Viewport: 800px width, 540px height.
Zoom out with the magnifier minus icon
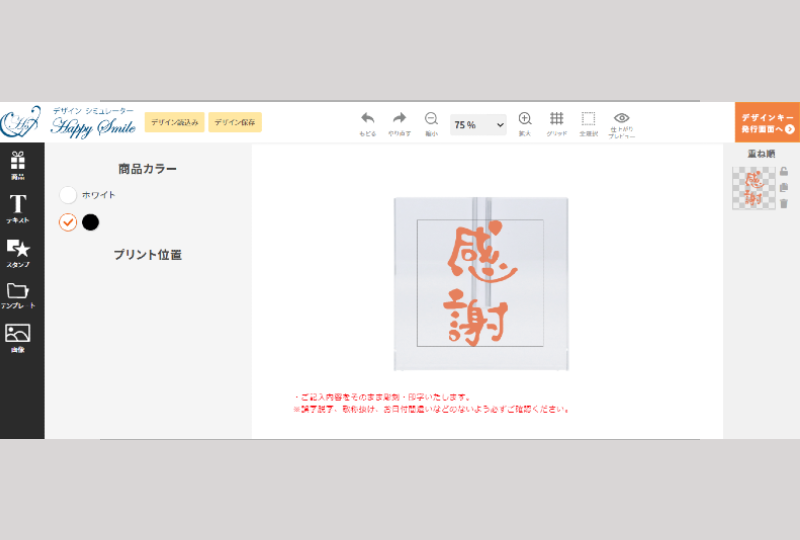[431, 119]
